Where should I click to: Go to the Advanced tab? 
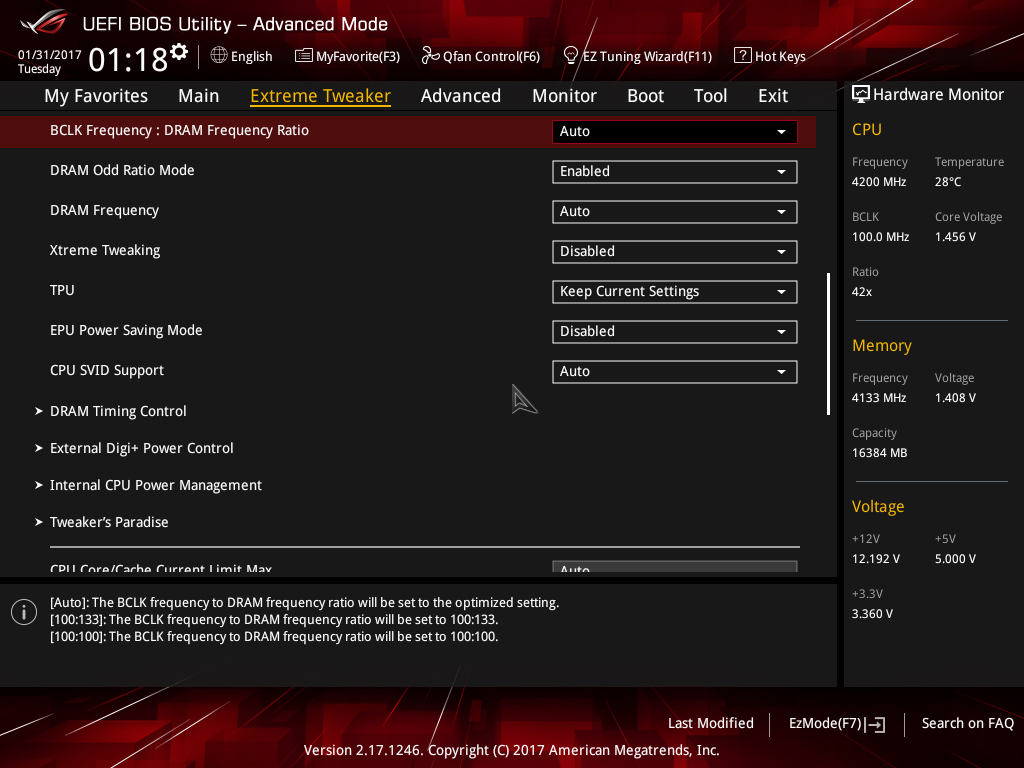point(461,96)
